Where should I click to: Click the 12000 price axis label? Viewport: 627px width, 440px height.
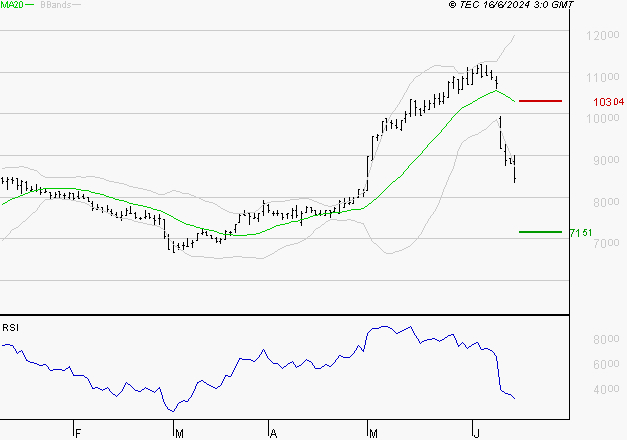click(603, 36)
